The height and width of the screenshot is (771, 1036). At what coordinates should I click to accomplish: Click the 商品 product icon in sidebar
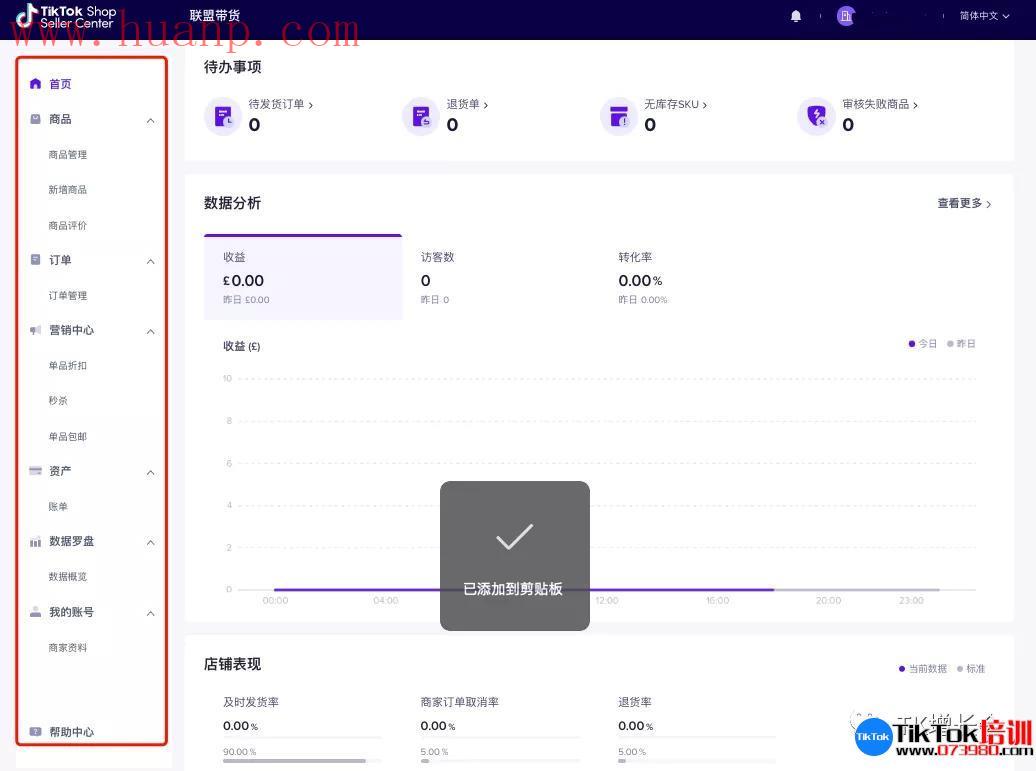click(x=36, y=119)
